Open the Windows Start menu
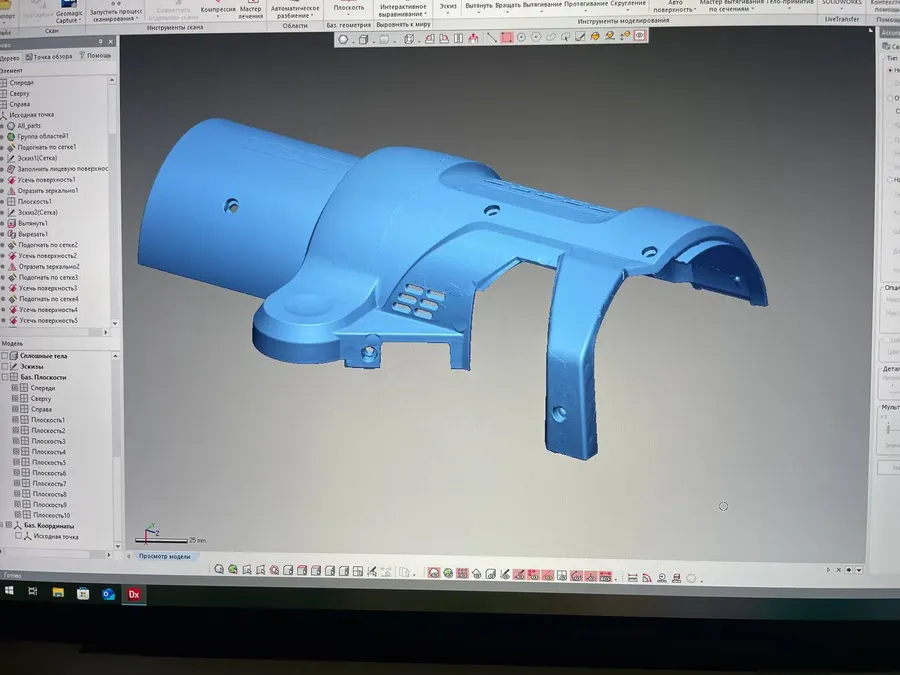The height and width of the screenshot is (675, 900). coord(9,591)
